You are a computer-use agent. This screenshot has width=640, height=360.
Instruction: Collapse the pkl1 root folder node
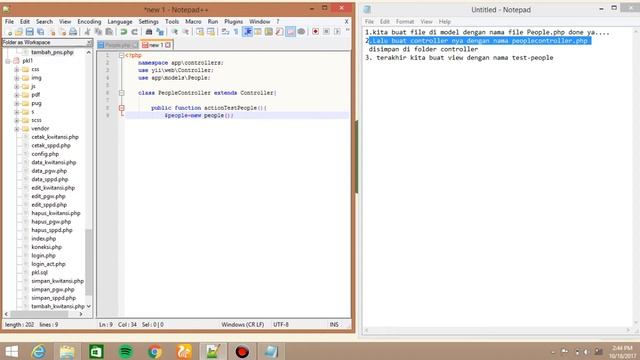pyautogui.click(x=8, y=61)
